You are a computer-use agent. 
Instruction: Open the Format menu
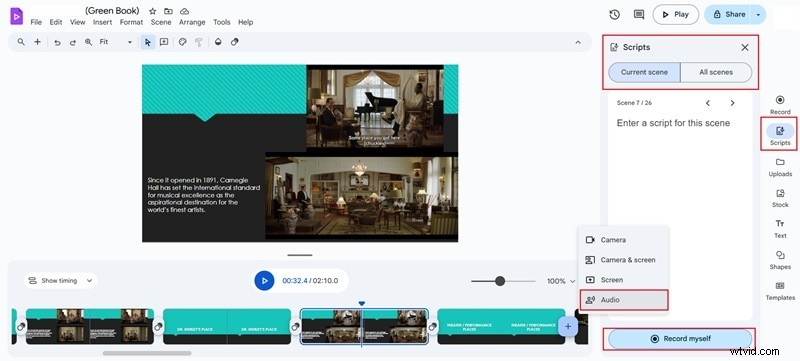[132, 22]
